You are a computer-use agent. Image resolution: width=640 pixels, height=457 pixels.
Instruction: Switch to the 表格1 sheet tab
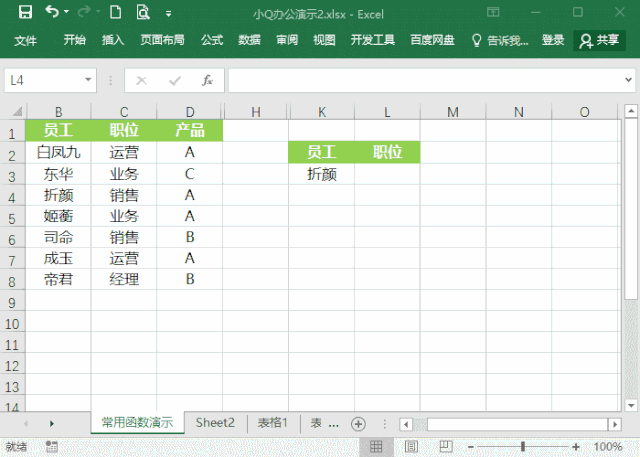click(x=273, y=423)
